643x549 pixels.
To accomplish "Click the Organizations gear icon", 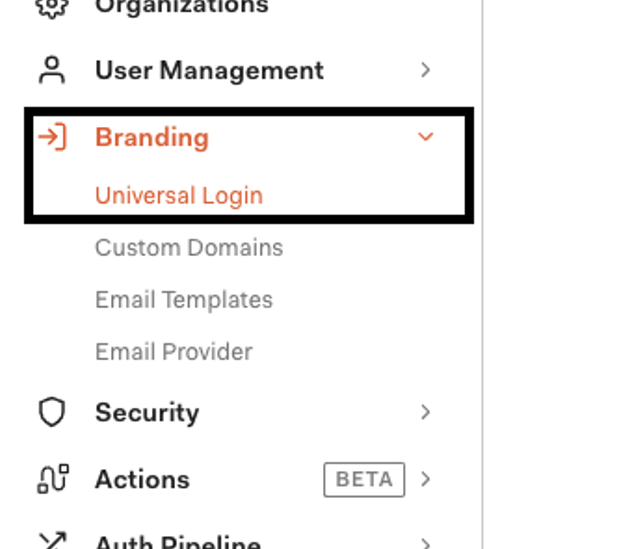I will pos(51,6).
